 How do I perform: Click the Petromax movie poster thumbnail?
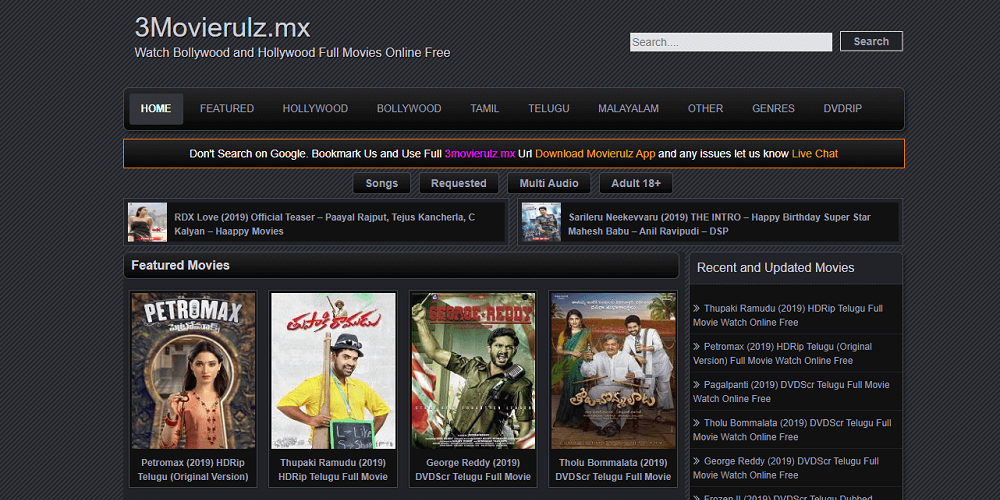193,370
